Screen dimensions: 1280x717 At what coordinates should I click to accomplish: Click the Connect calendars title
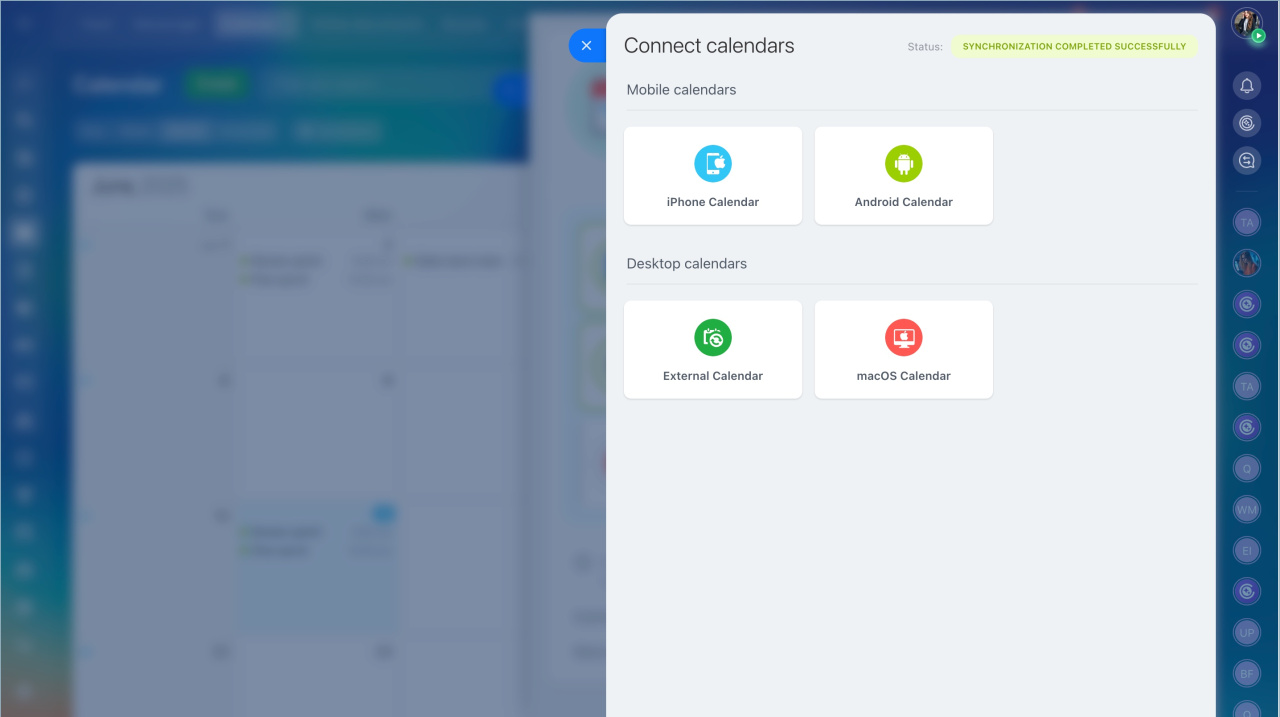click(709, 46)
